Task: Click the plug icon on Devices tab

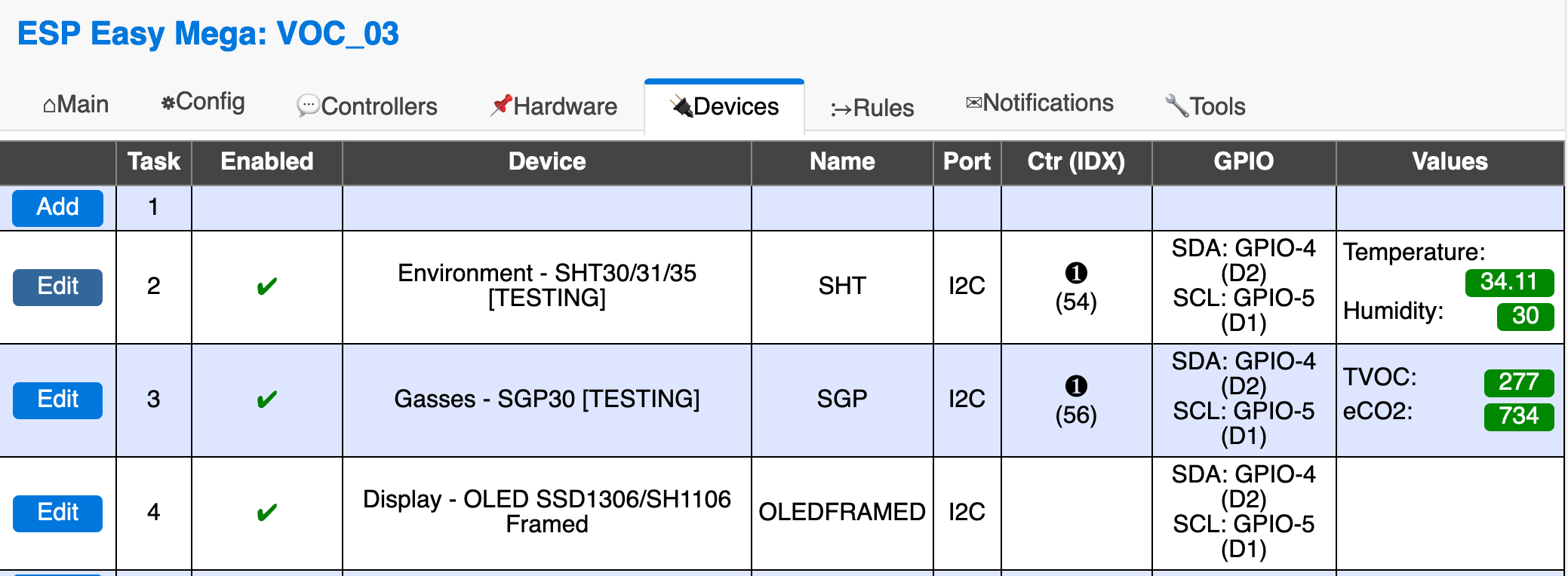Action: (681, 106)
